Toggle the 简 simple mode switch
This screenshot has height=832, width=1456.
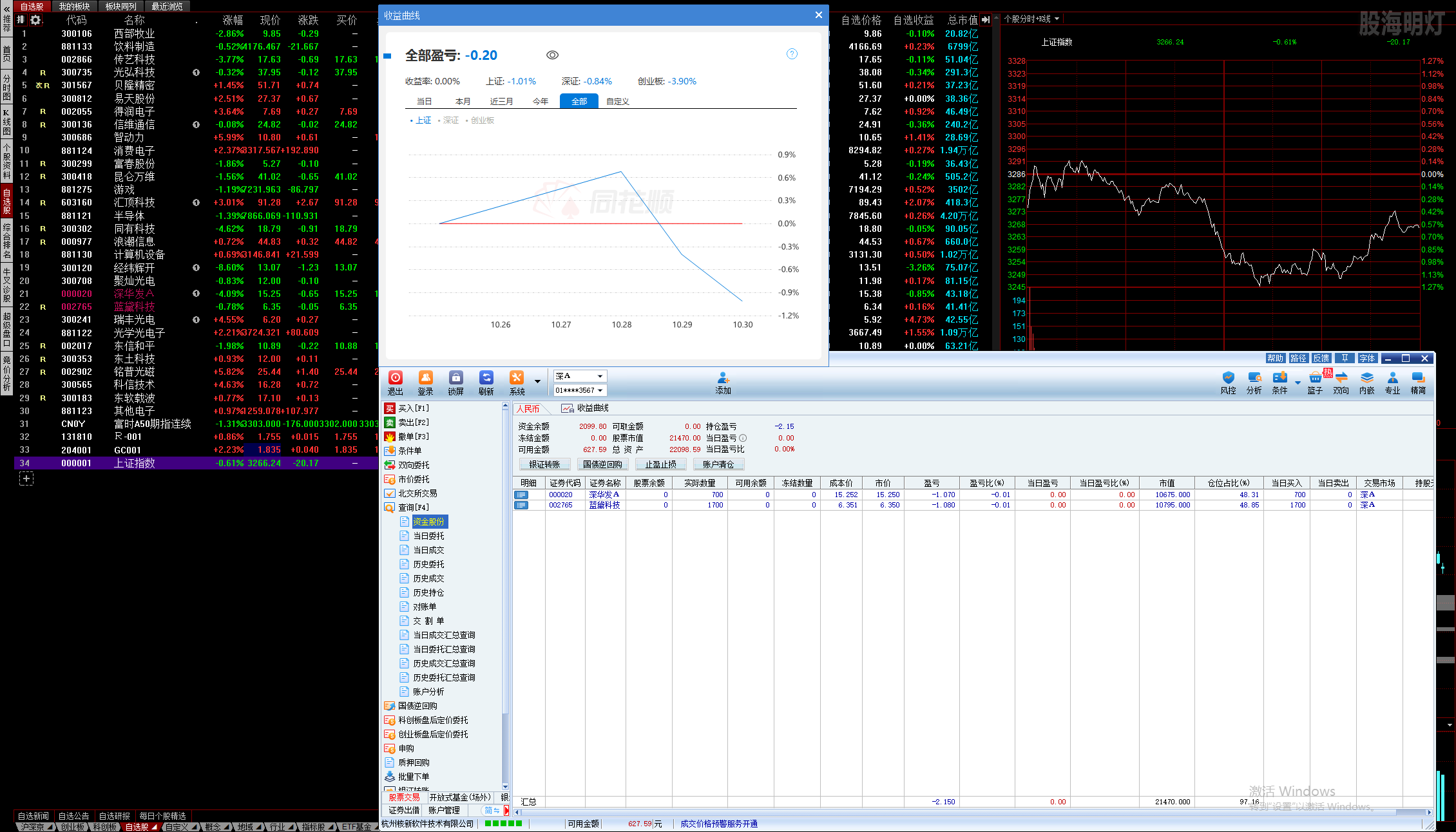pos(492,811)
